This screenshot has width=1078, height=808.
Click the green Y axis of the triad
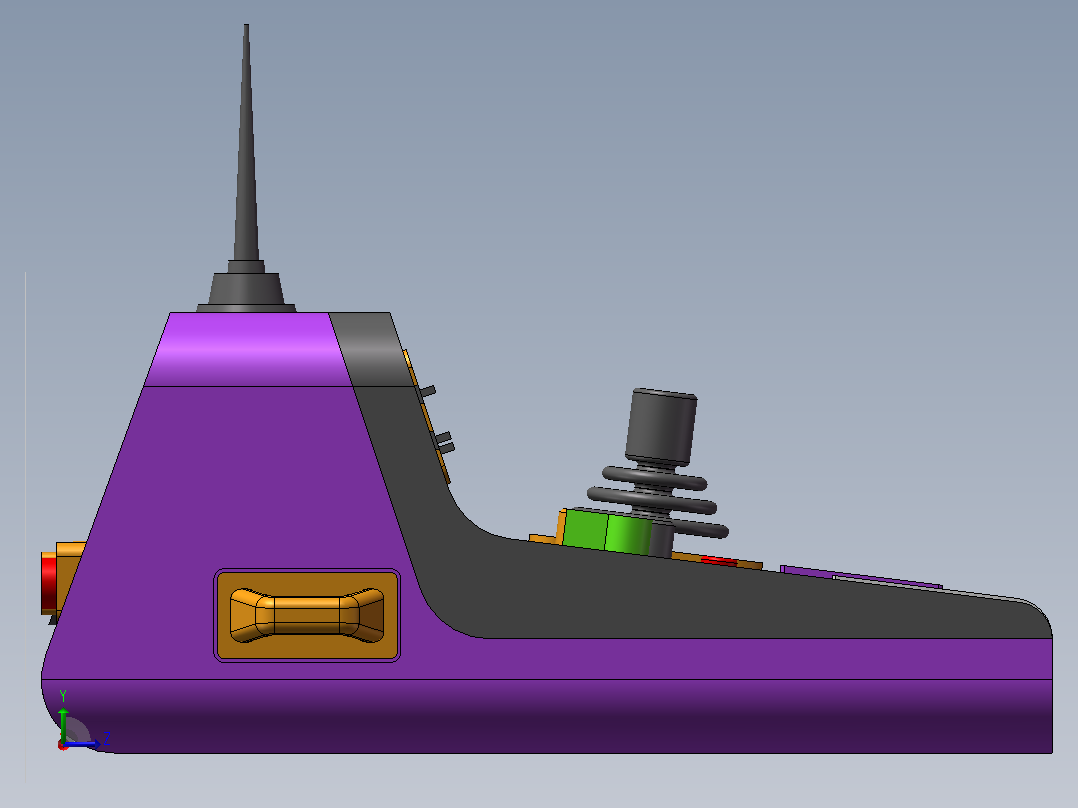click(63, 723)
